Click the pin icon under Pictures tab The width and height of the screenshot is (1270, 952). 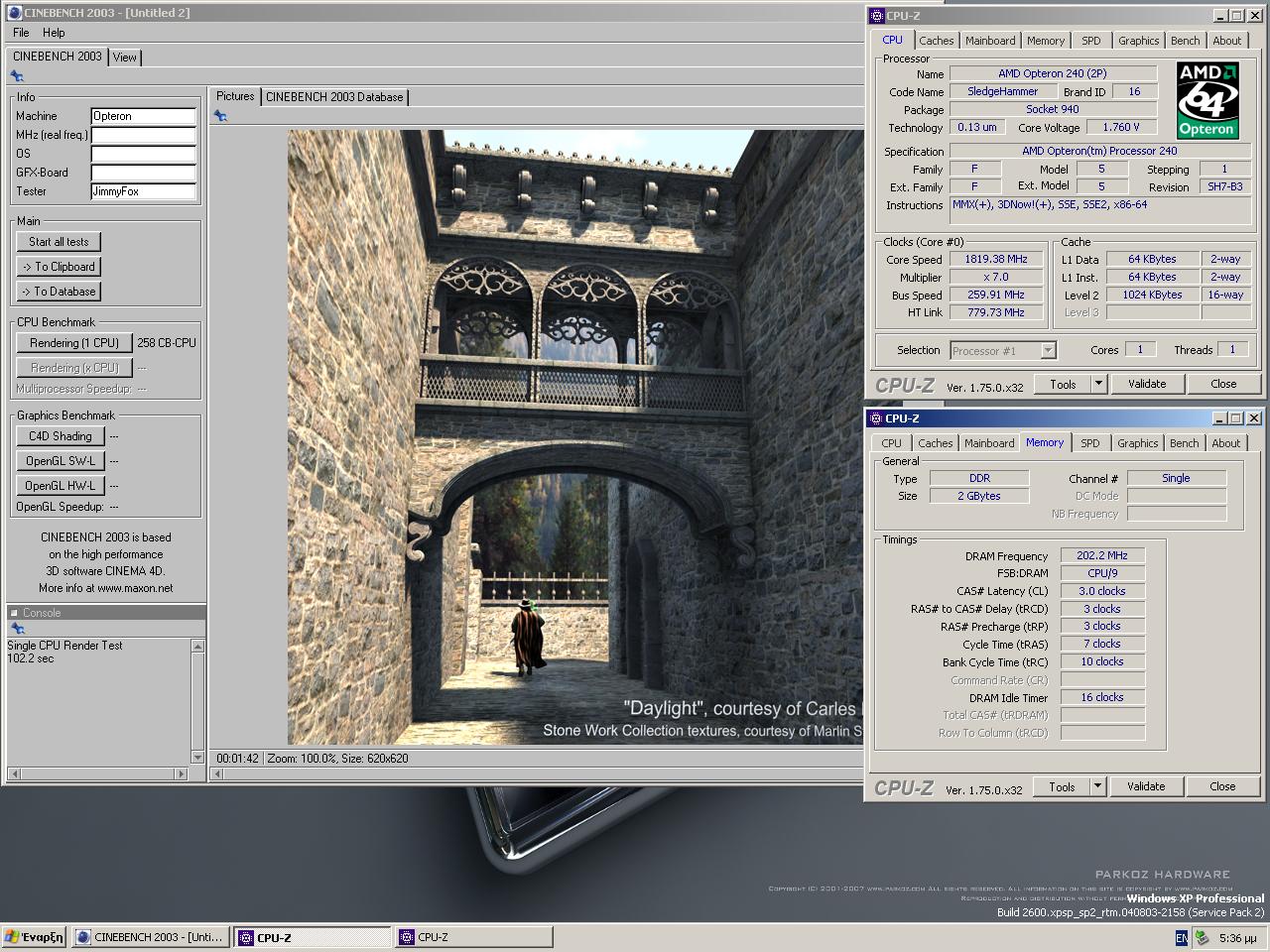[220, 116]
